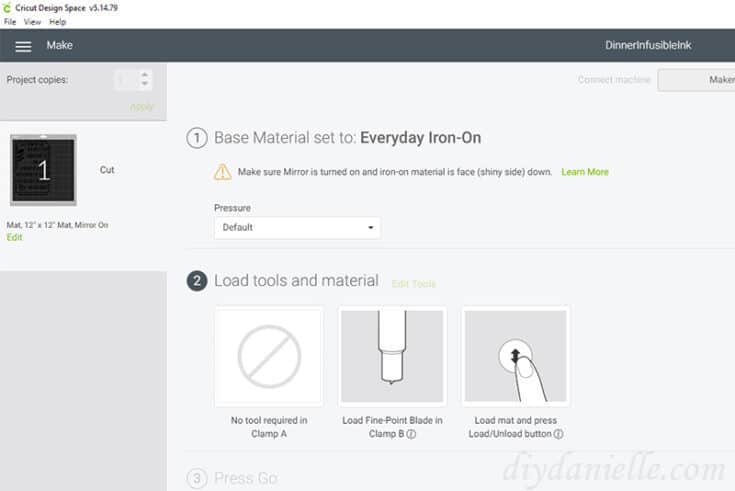Open the View menu
This screenshot has height=491, width=735.
pyautogui.click(x=32, y=22)
